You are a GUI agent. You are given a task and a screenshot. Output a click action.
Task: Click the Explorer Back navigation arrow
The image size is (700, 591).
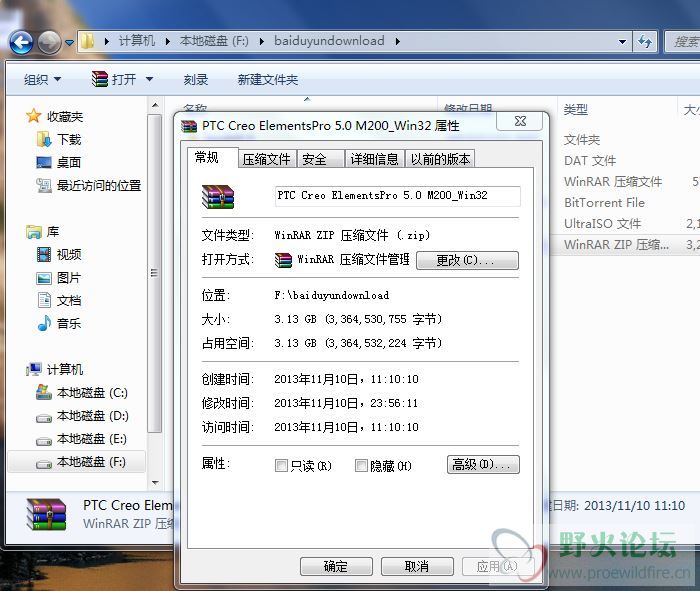click(21, 43)
